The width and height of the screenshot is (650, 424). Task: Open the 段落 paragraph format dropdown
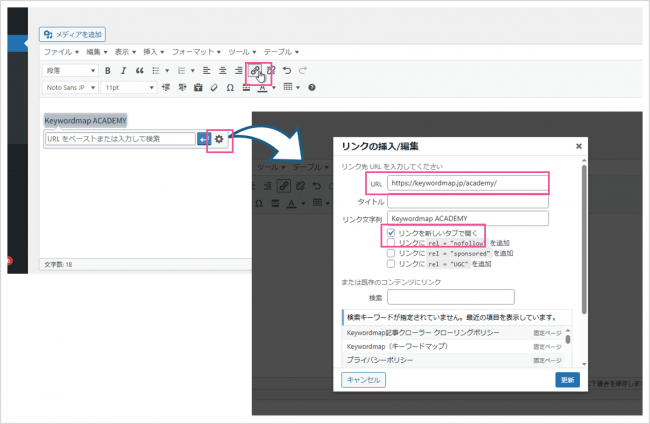70,70
